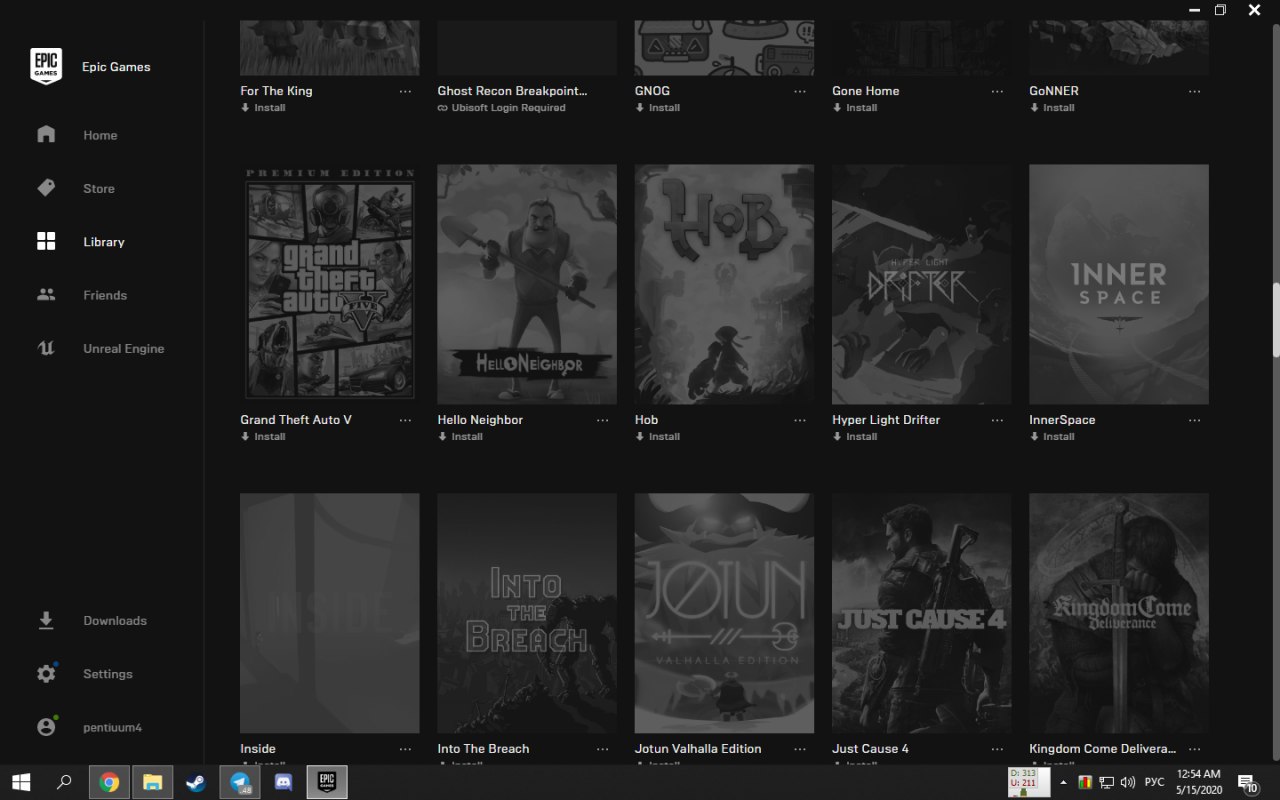Screen dimensions: 1280x800
Task: Click the Jotun Valhalla Edition cover art
Action: [x=724, y=613]
